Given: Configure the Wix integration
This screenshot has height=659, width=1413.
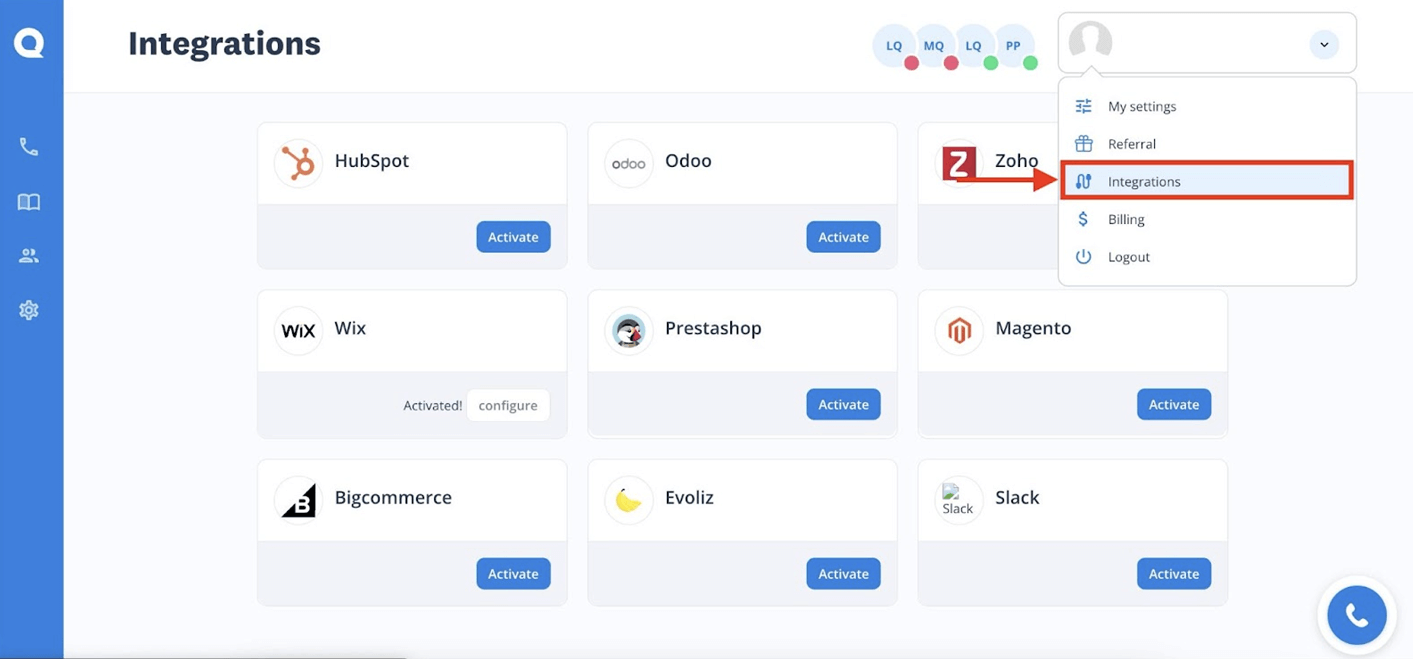Looking at the screenshot, I should point(508,405).
